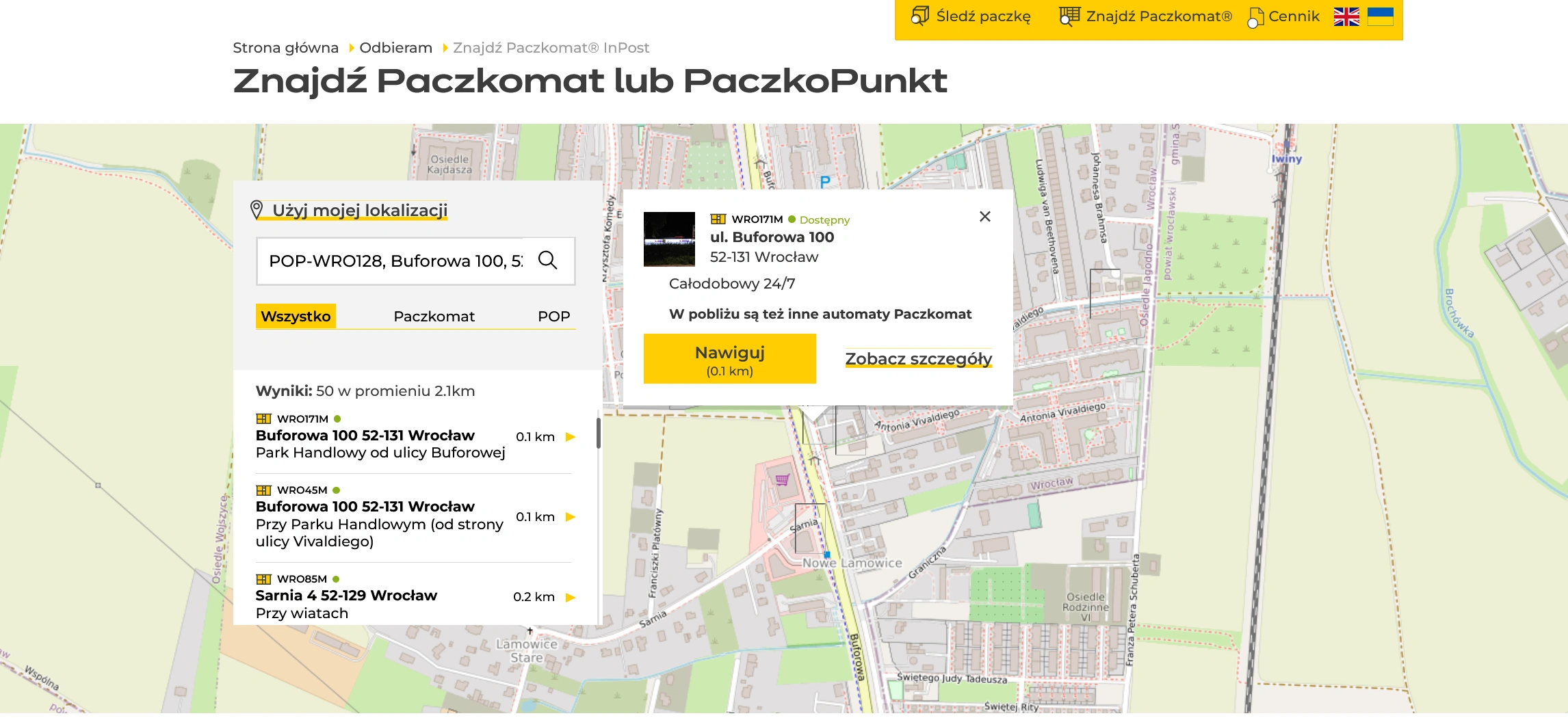
Task: Close the WRO171M popup with X
Action: point(985,216)
